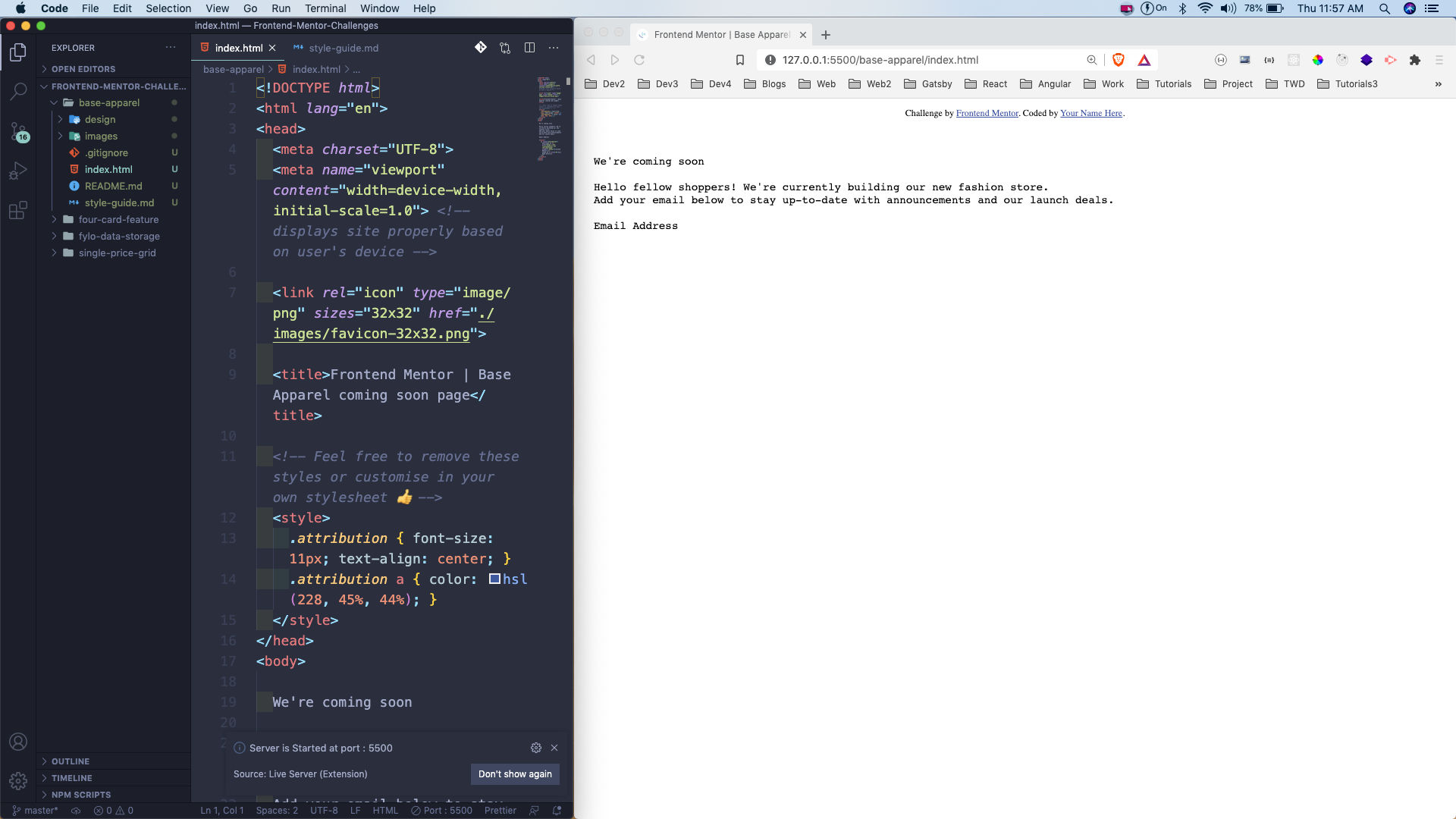
Task: Switch to the style-guide.md editor tab
Action: point(337,48)
